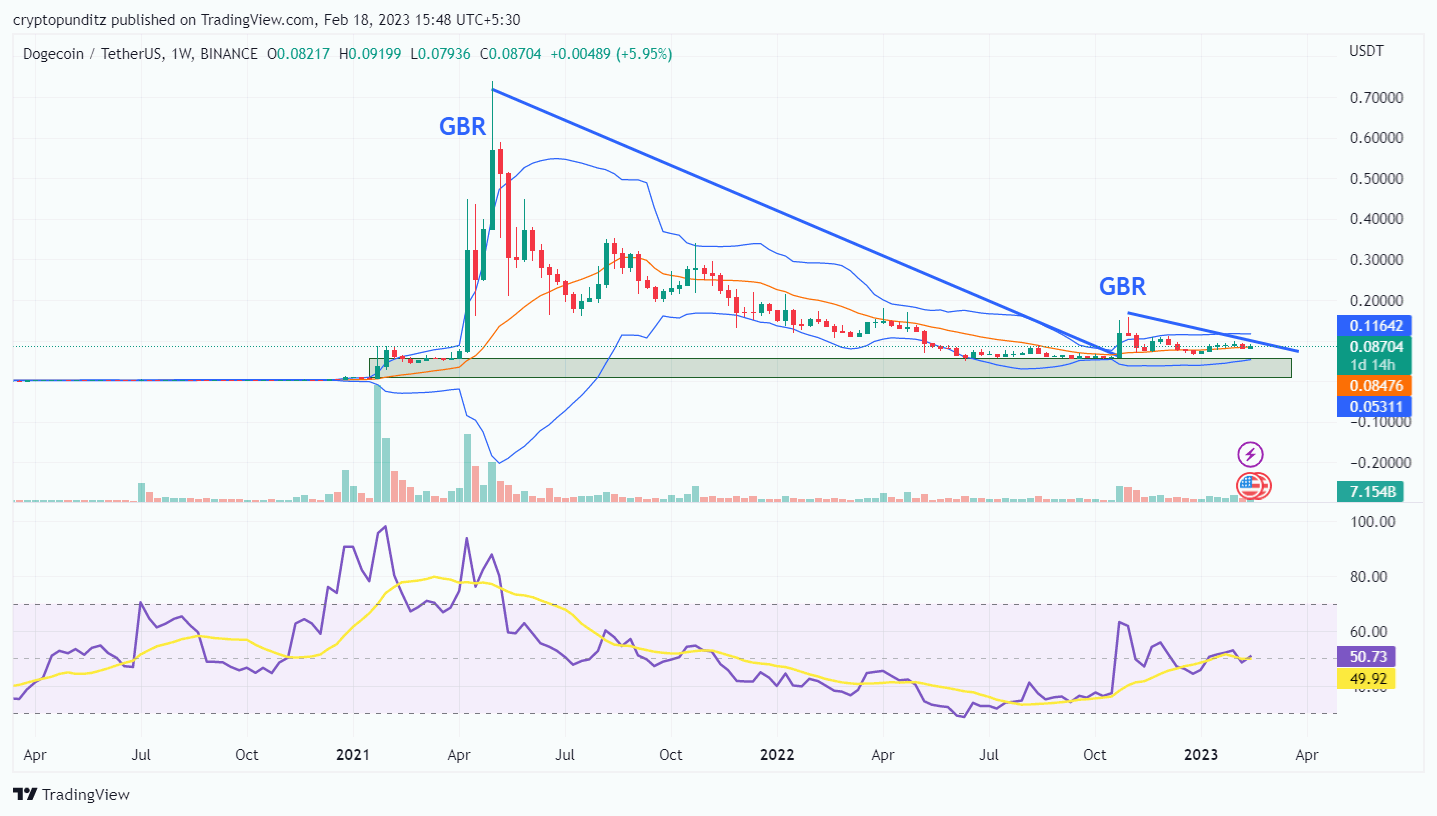Image resolution: width=1437 pixels, height=816 pixels.
Task: Click the 0.50000 price axis label
Action: 1375,179
